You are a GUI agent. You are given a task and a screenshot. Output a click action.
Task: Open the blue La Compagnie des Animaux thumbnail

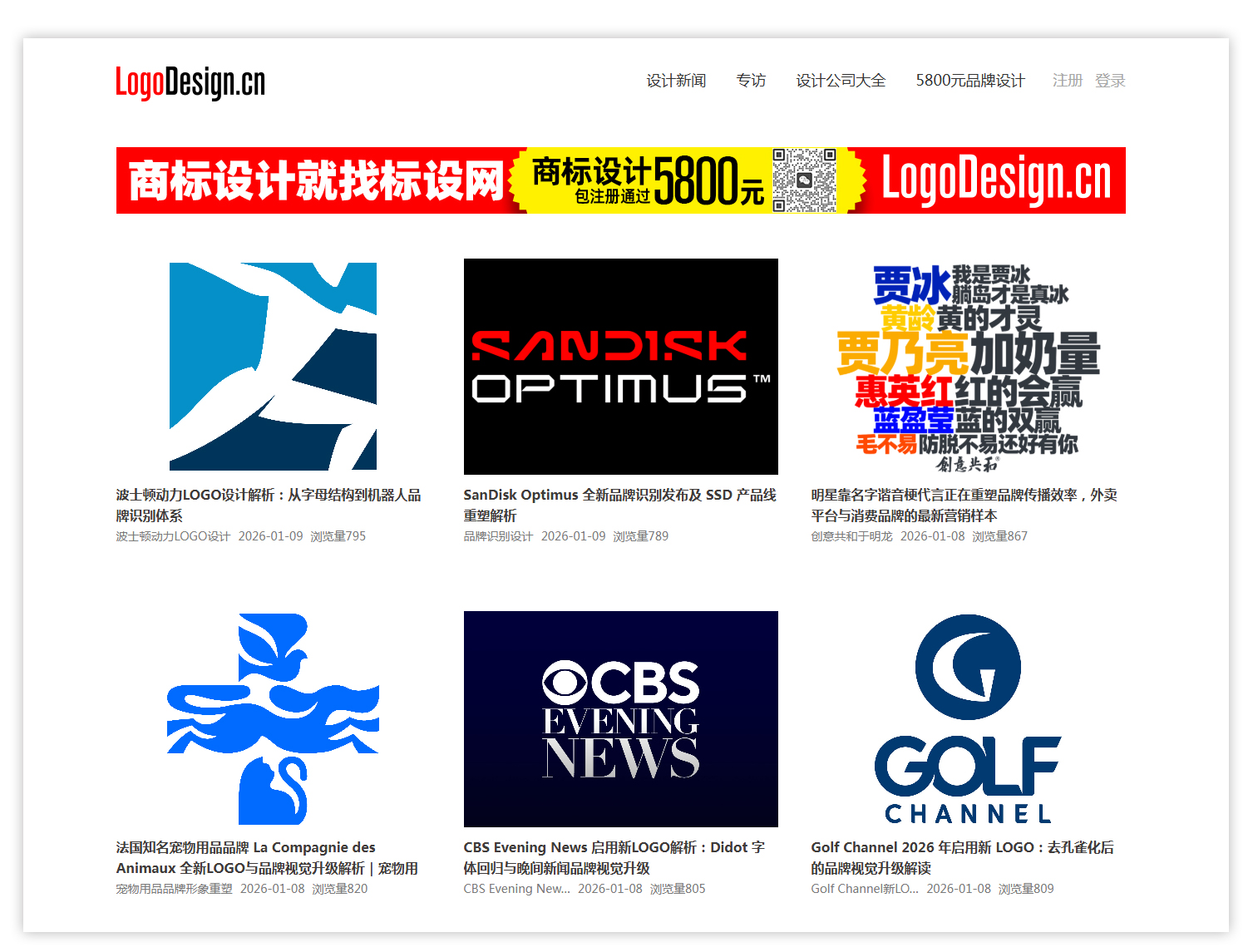273,719
